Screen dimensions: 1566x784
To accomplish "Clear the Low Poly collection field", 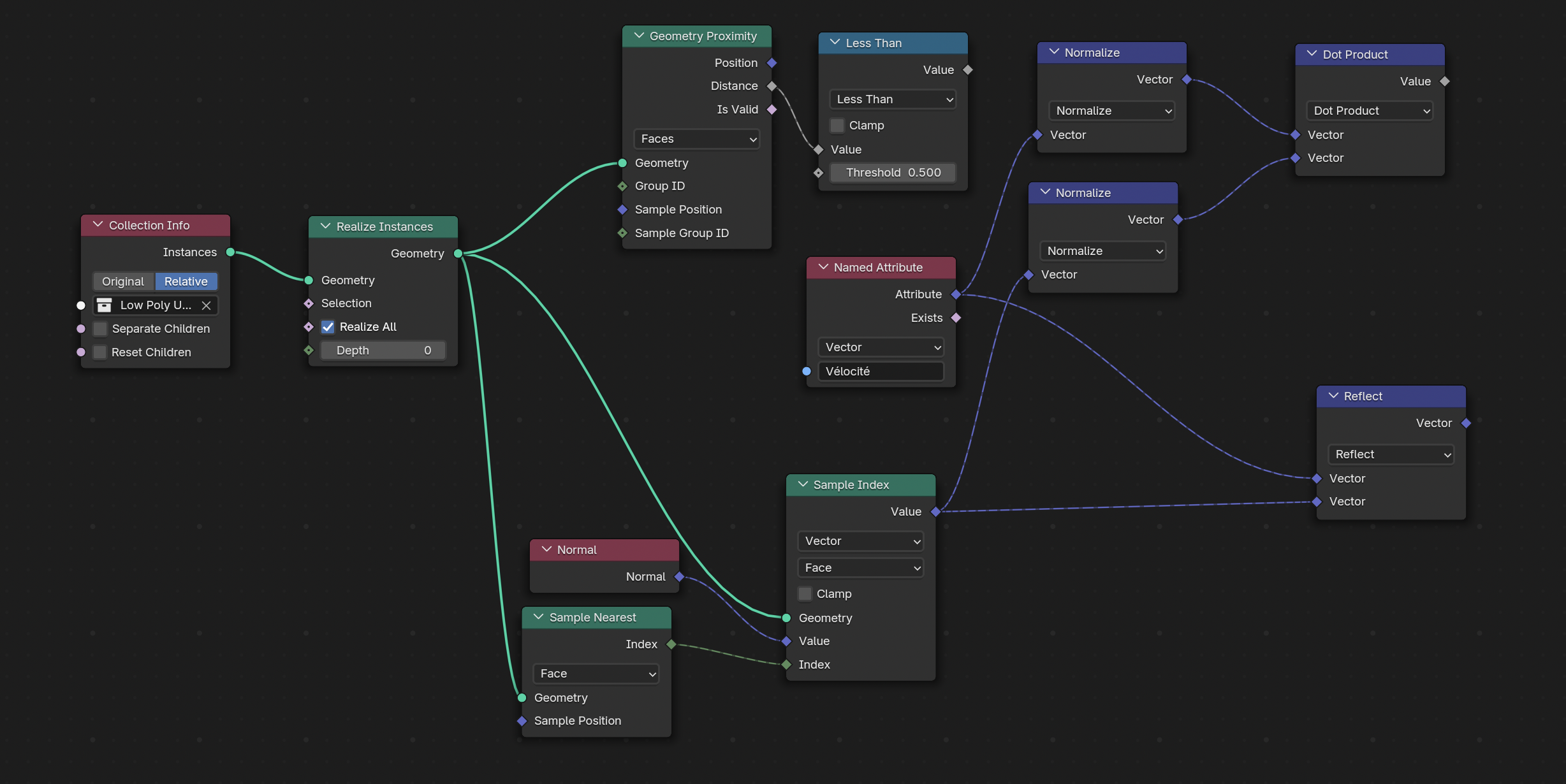I will (206, 305).
